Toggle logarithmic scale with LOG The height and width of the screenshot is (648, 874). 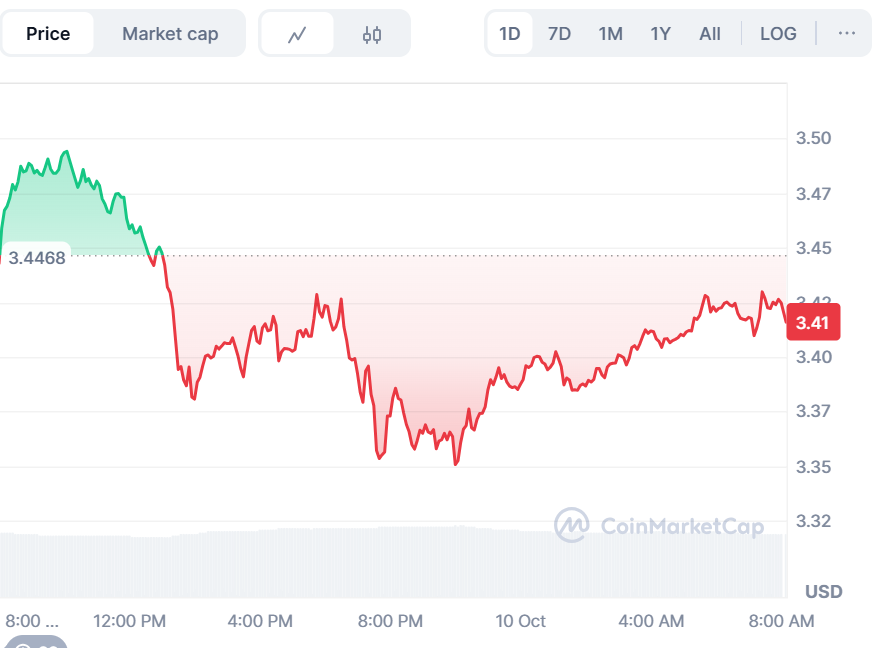point(778,33)
